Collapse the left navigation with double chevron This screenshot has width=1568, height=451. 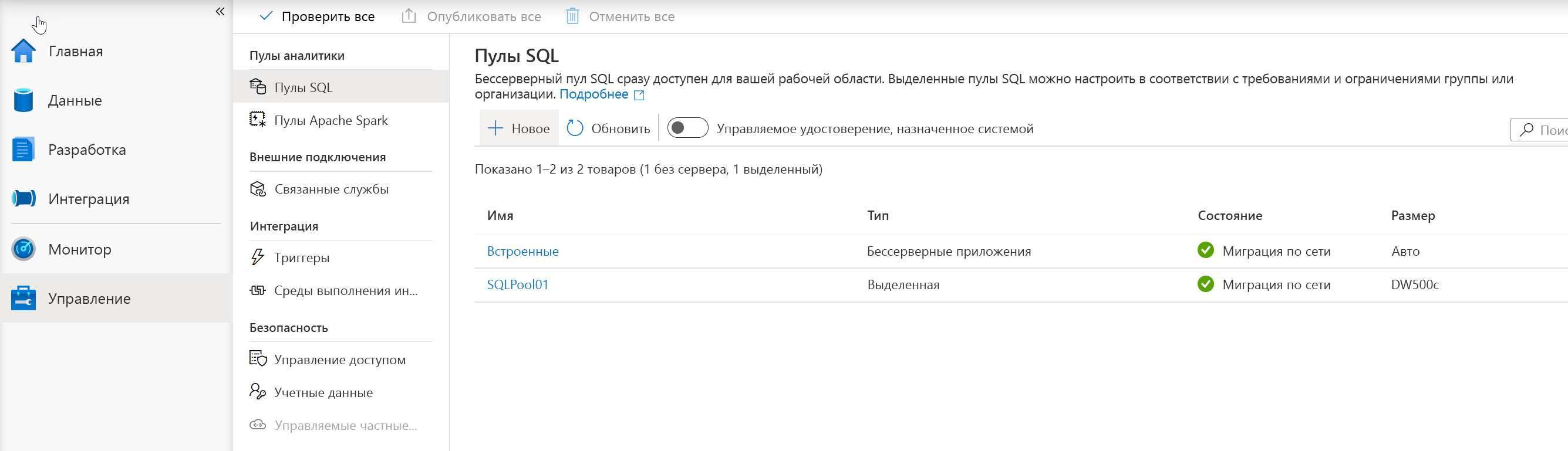tap(220, 12)
